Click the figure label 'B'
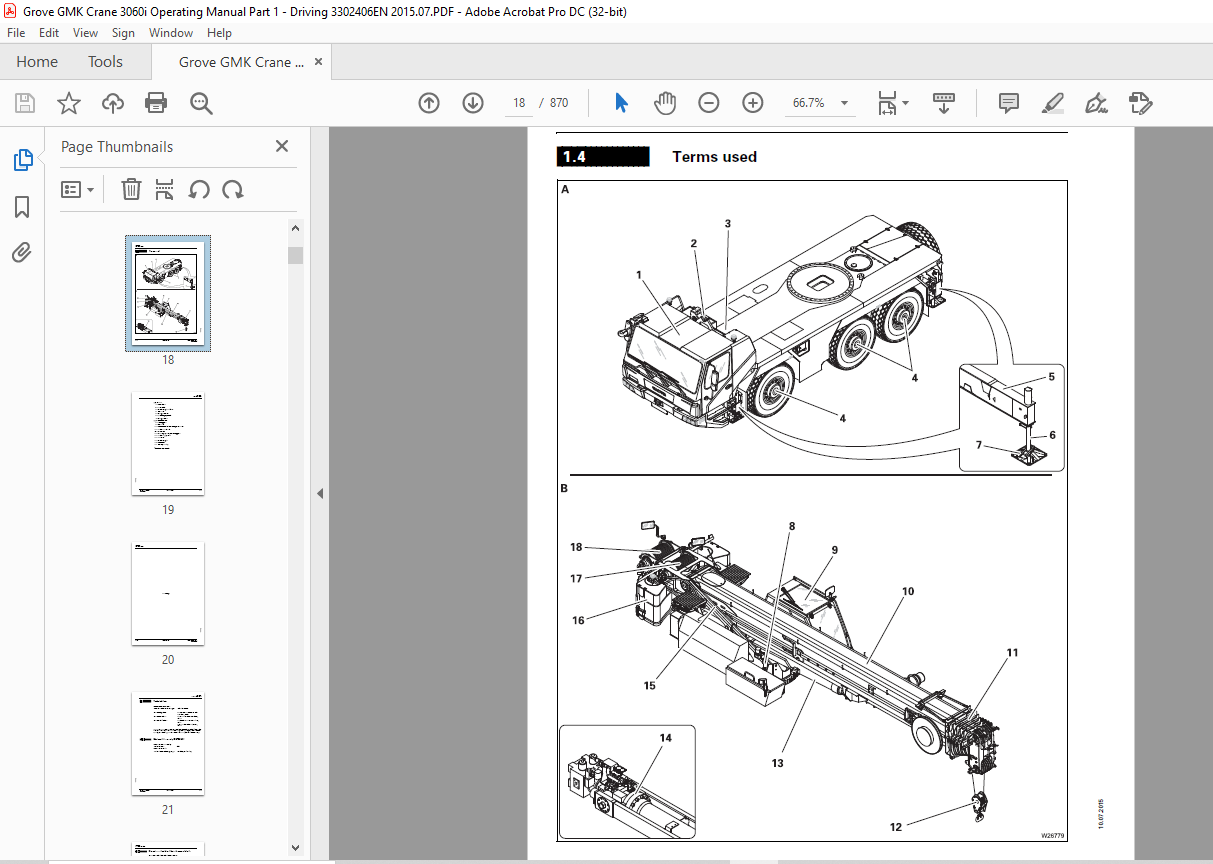This screenshot has height=864, width=1213. pyautogui.click(x=565, y=489)
